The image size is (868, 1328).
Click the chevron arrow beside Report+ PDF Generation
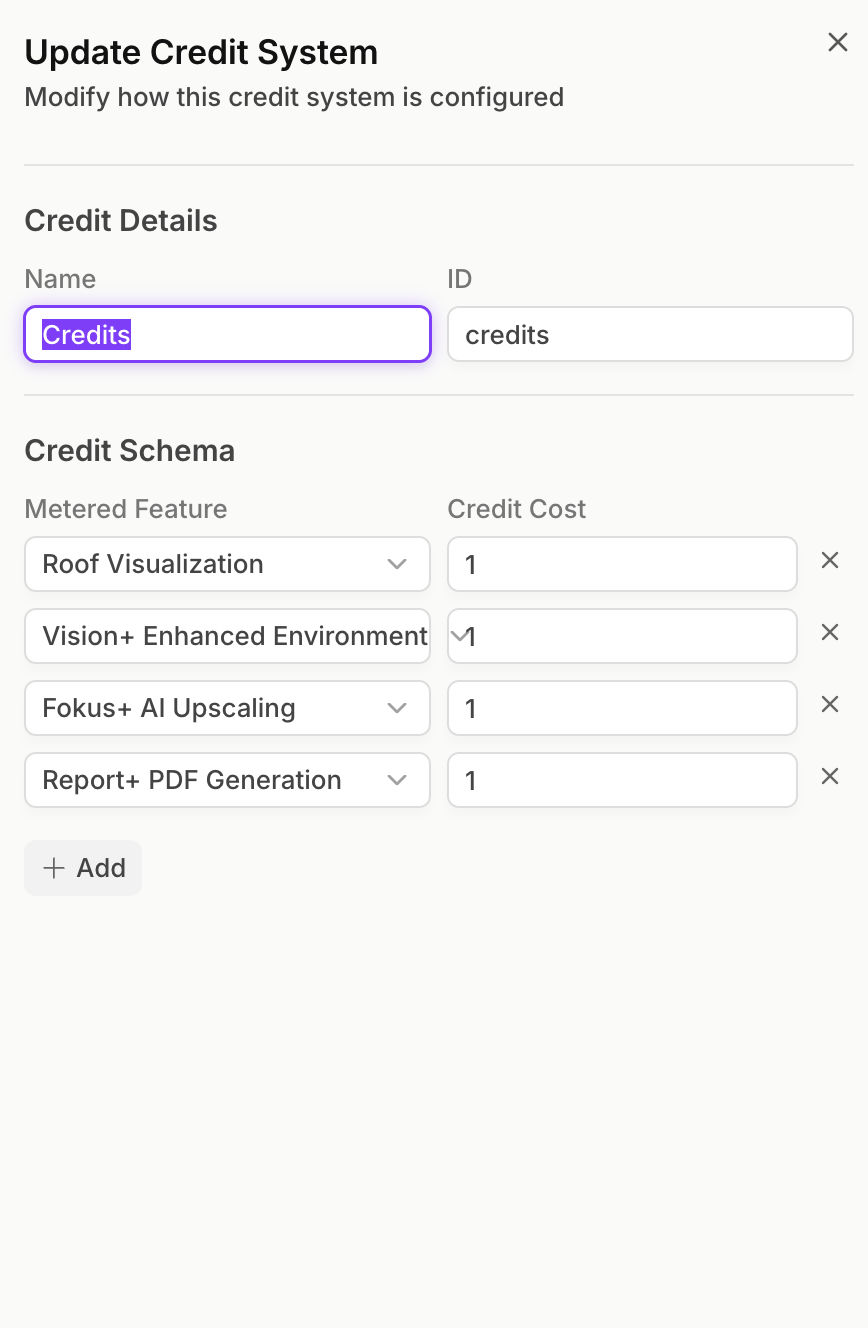tap(397, 780)
